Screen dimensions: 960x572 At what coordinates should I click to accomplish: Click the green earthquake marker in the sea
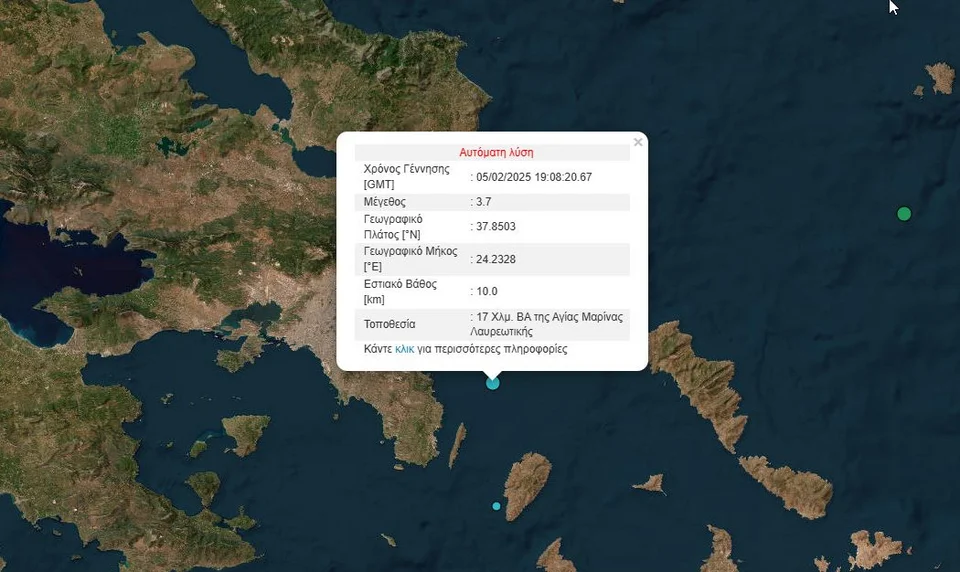[x=904, y=213]
